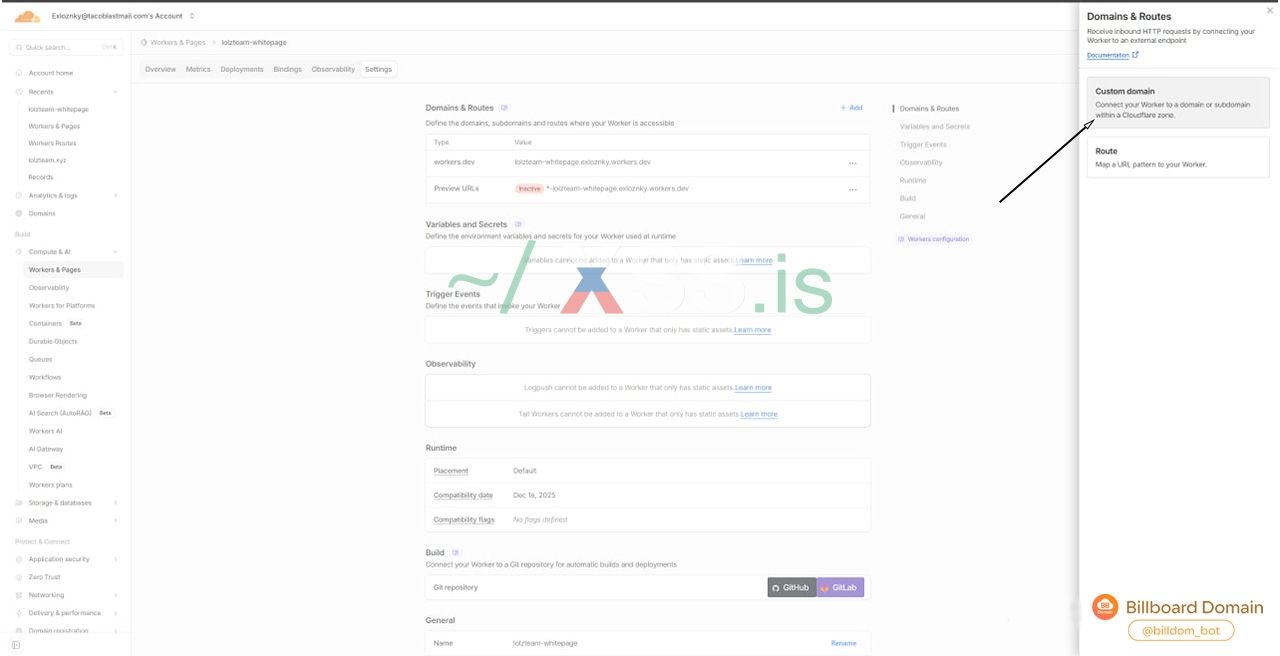
Task: Click the Application security icon
Action: click(x=19, y=559)
